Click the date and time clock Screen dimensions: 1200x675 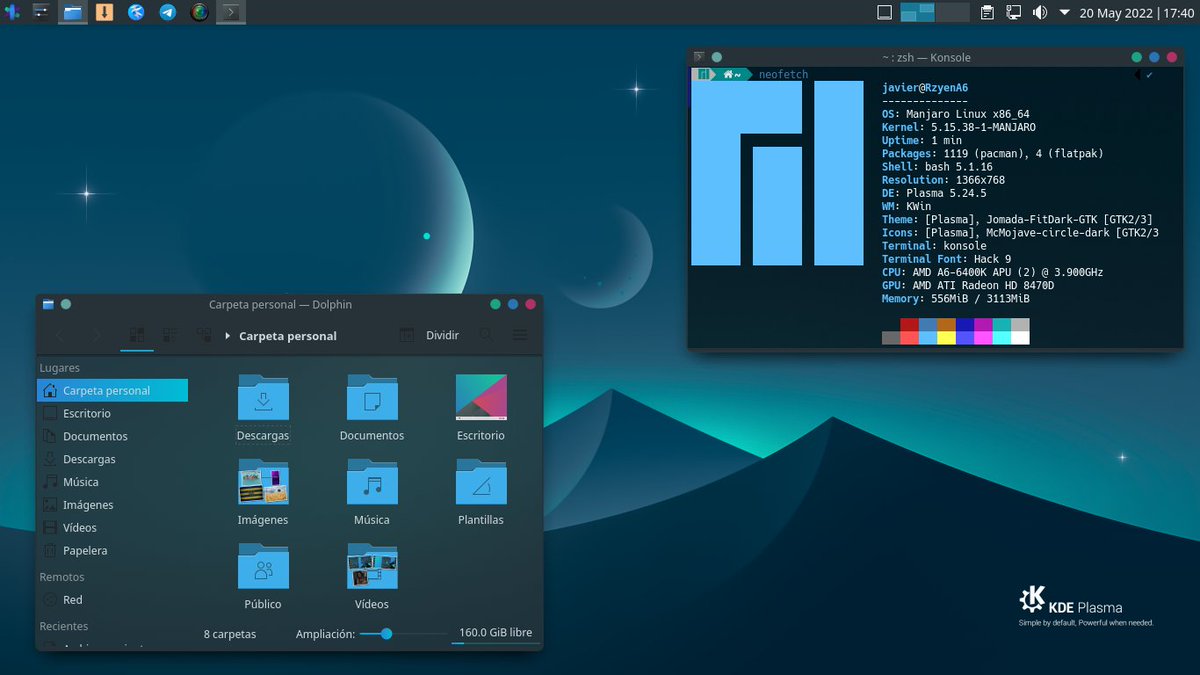1137,13
